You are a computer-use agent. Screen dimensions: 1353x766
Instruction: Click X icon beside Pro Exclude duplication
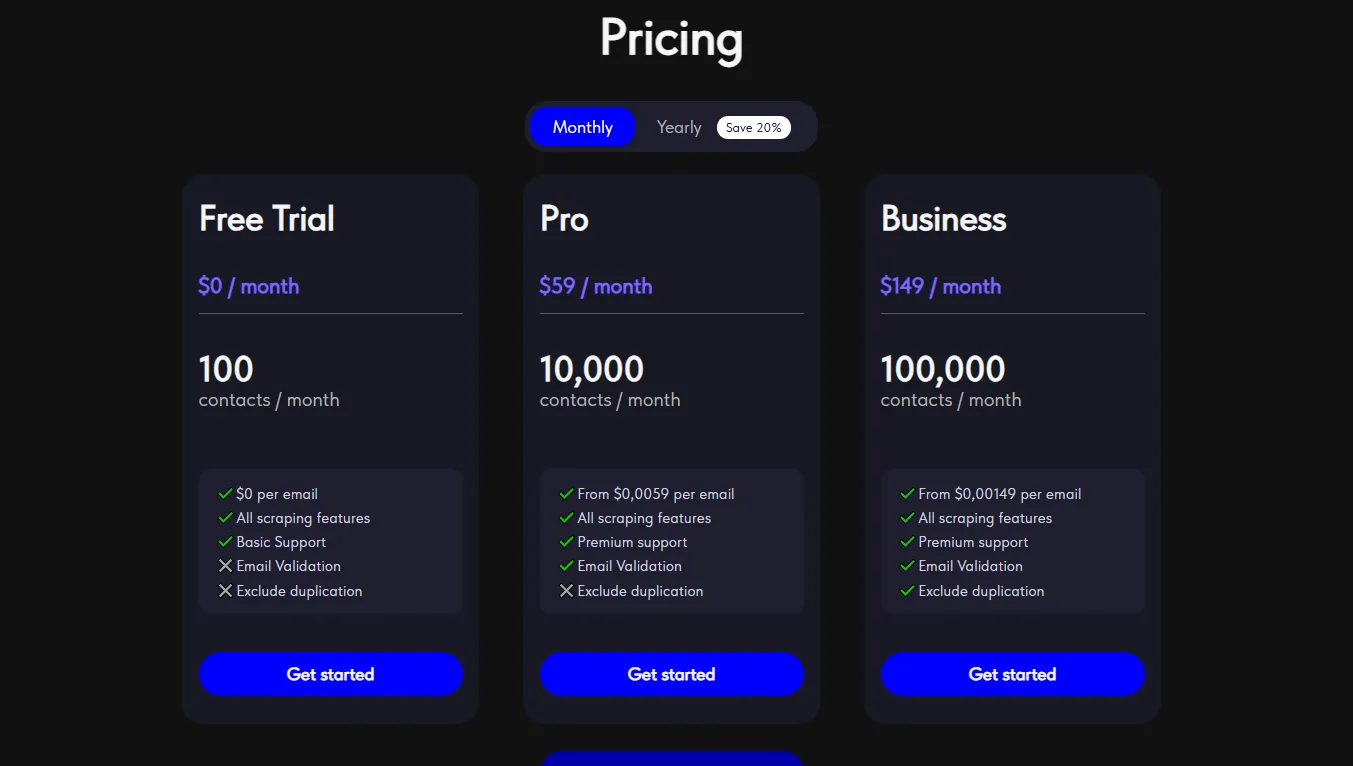tap(566, 591)
